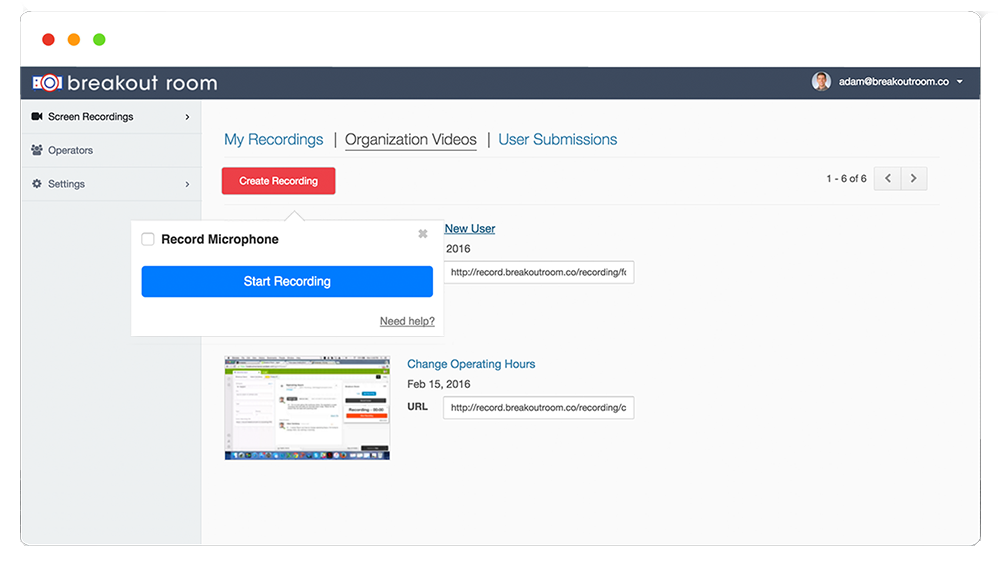Open Operators in the sidebar
This screenshot has width=1000, height=564.
click(x=112, y=151)
